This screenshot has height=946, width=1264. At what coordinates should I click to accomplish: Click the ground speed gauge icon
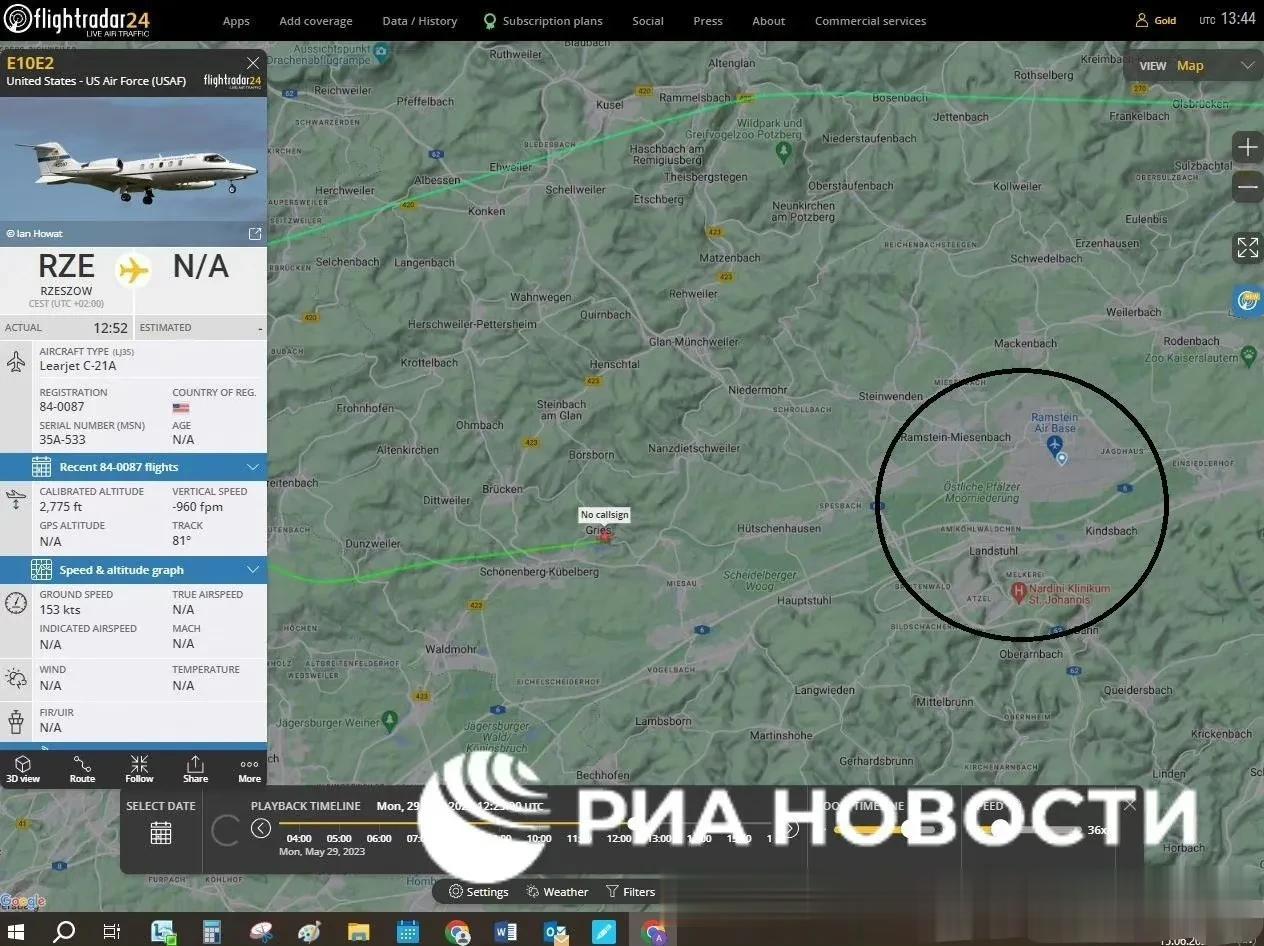(x=16, y=603)
